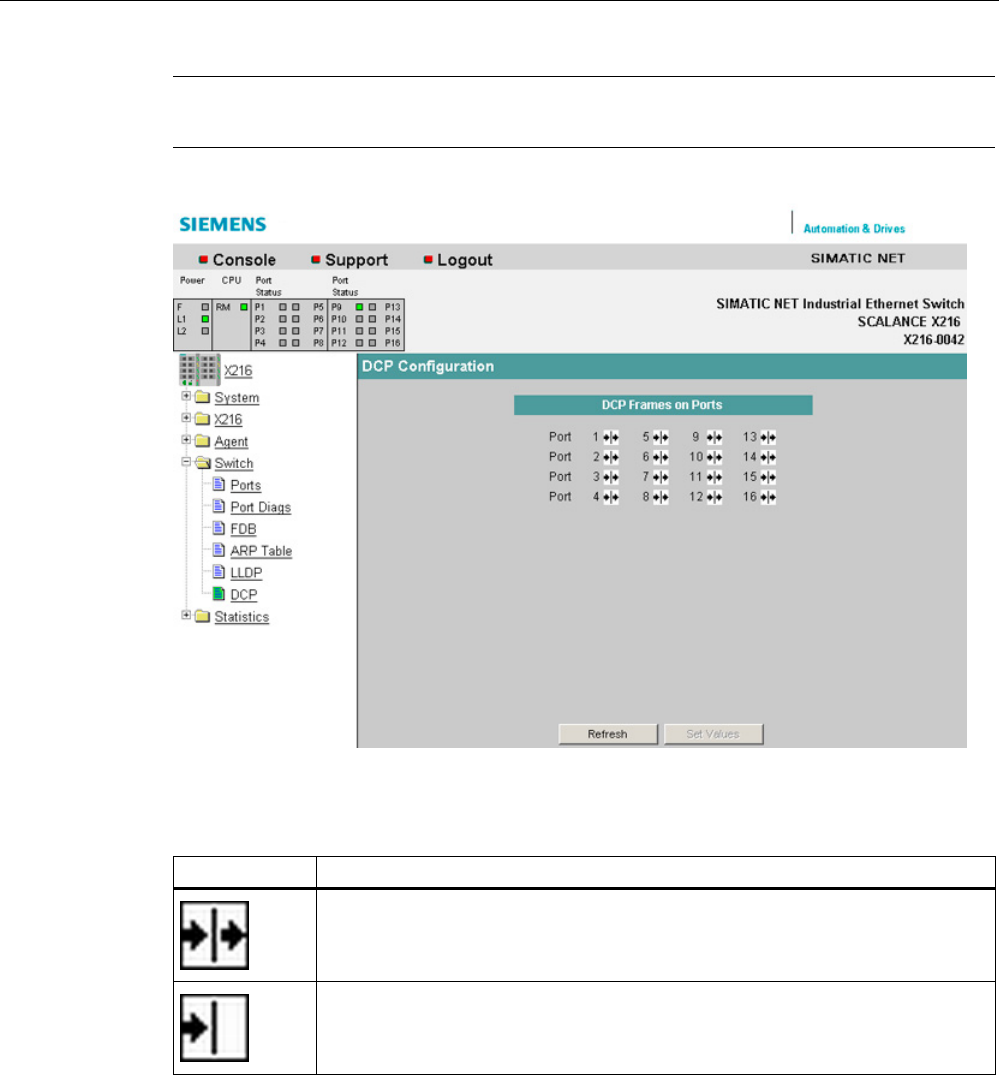The width and height of the screenshot is (999, 1075).
Task: Toggle DCP frame icon for Port 9
Action: pyautogui.click(x=714, y=437)
